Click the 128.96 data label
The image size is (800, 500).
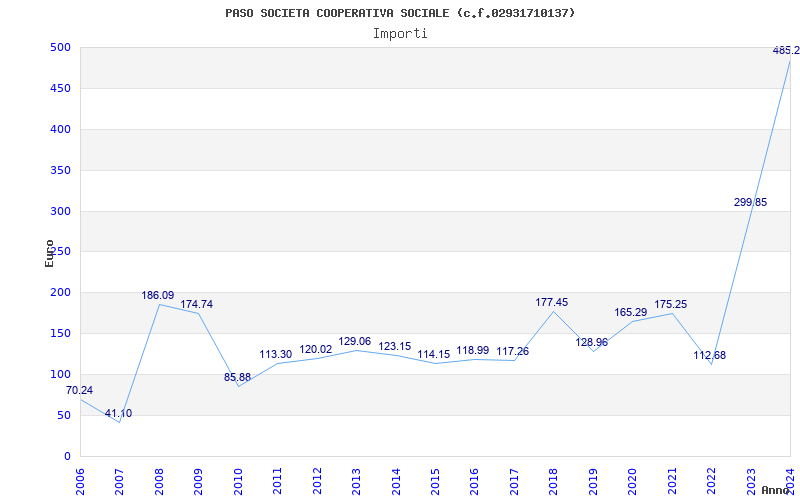592,342
